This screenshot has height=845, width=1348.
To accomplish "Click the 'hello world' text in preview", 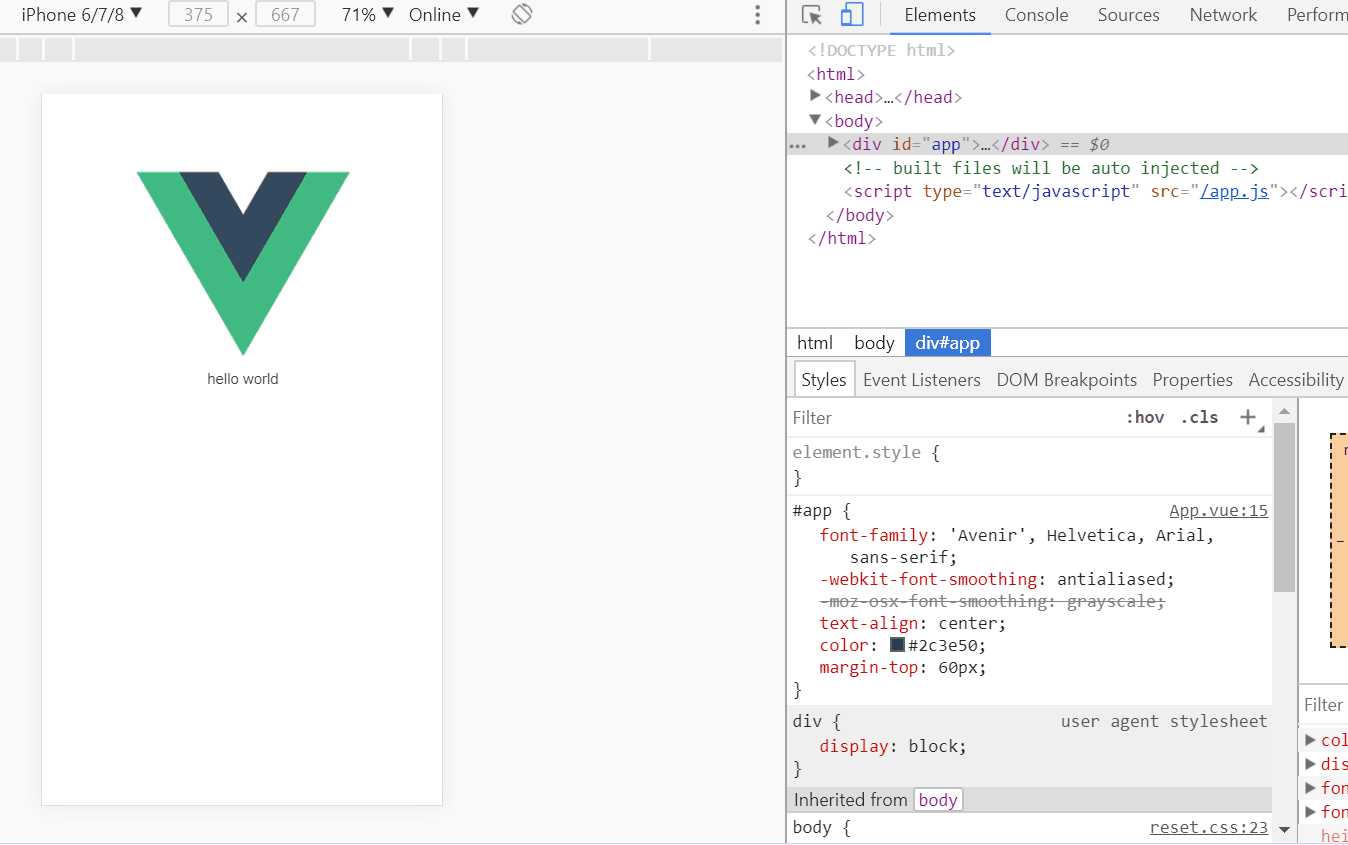I will coord(243,379).
